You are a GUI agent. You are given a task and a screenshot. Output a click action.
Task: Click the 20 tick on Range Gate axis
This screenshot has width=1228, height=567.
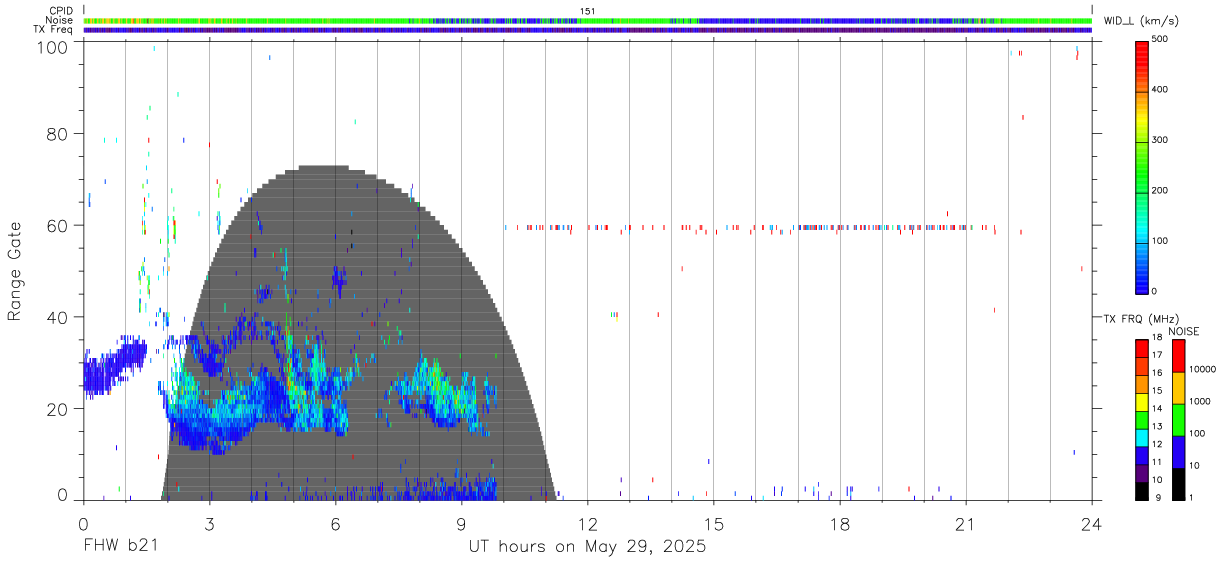tap(58, 409)
